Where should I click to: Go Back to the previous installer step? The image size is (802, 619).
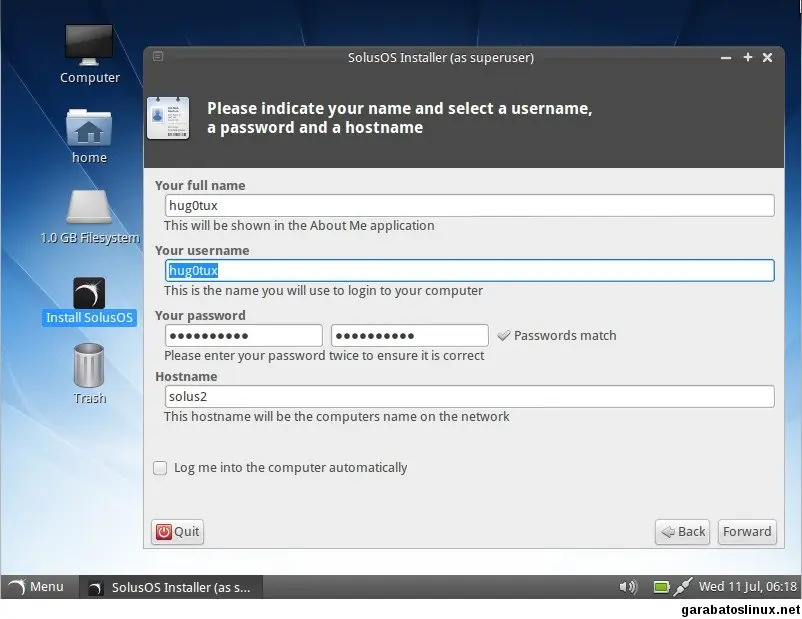[682, 532]
